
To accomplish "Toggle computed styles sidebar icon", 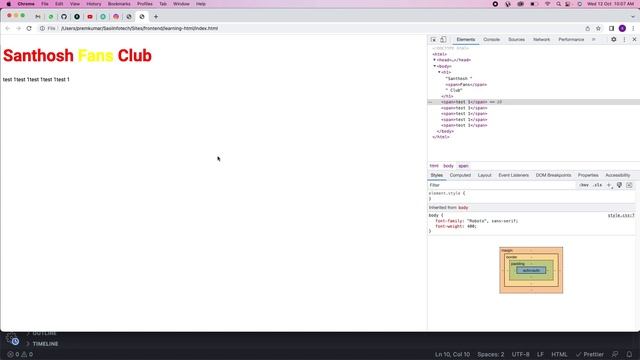I will pyautogui.click(x=629, y=185).
